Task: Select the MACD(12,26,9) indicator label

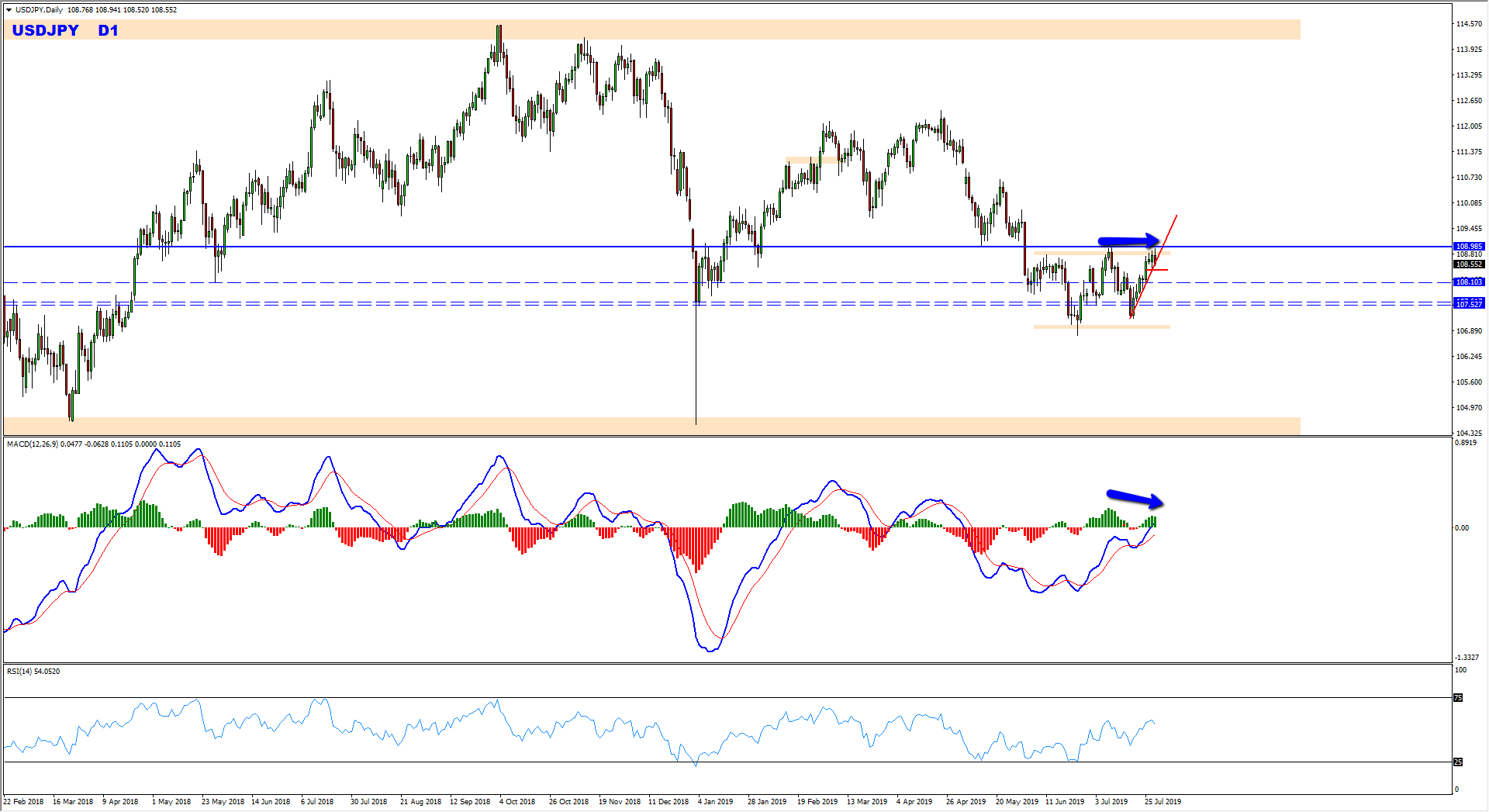Action: pos(32,444)
